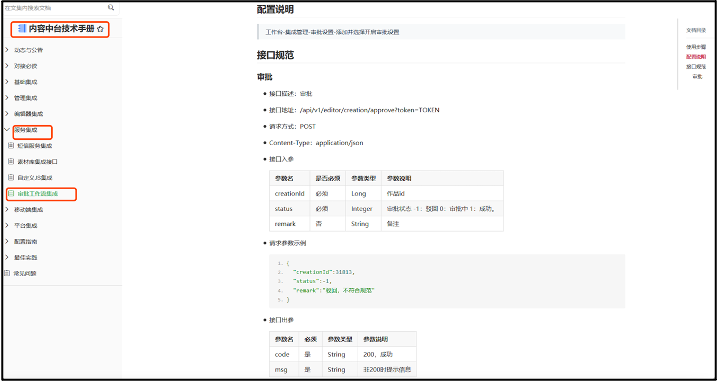Open the 自定义JS集成 page

click(x=35, y=177)
